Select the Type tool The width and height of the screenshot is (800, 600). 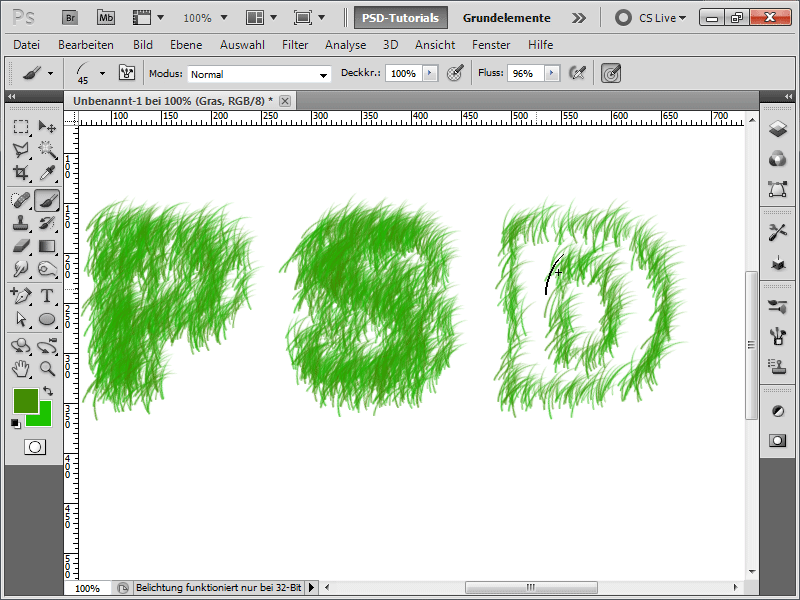pyautogui.click(x=47, y=296)
